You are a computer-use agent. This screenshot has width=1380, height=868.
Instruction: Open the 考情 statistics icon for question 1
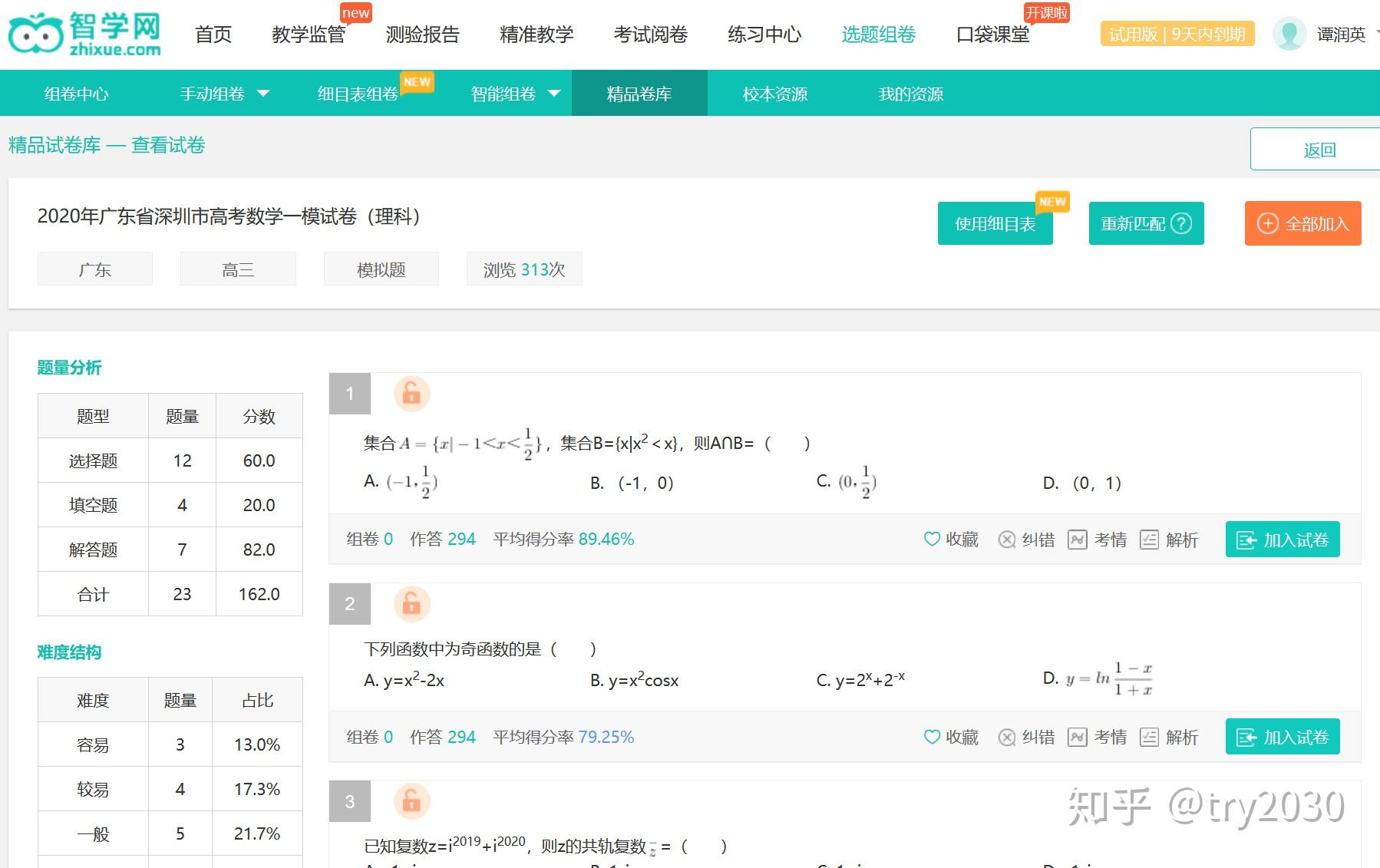coord(1078,539)
